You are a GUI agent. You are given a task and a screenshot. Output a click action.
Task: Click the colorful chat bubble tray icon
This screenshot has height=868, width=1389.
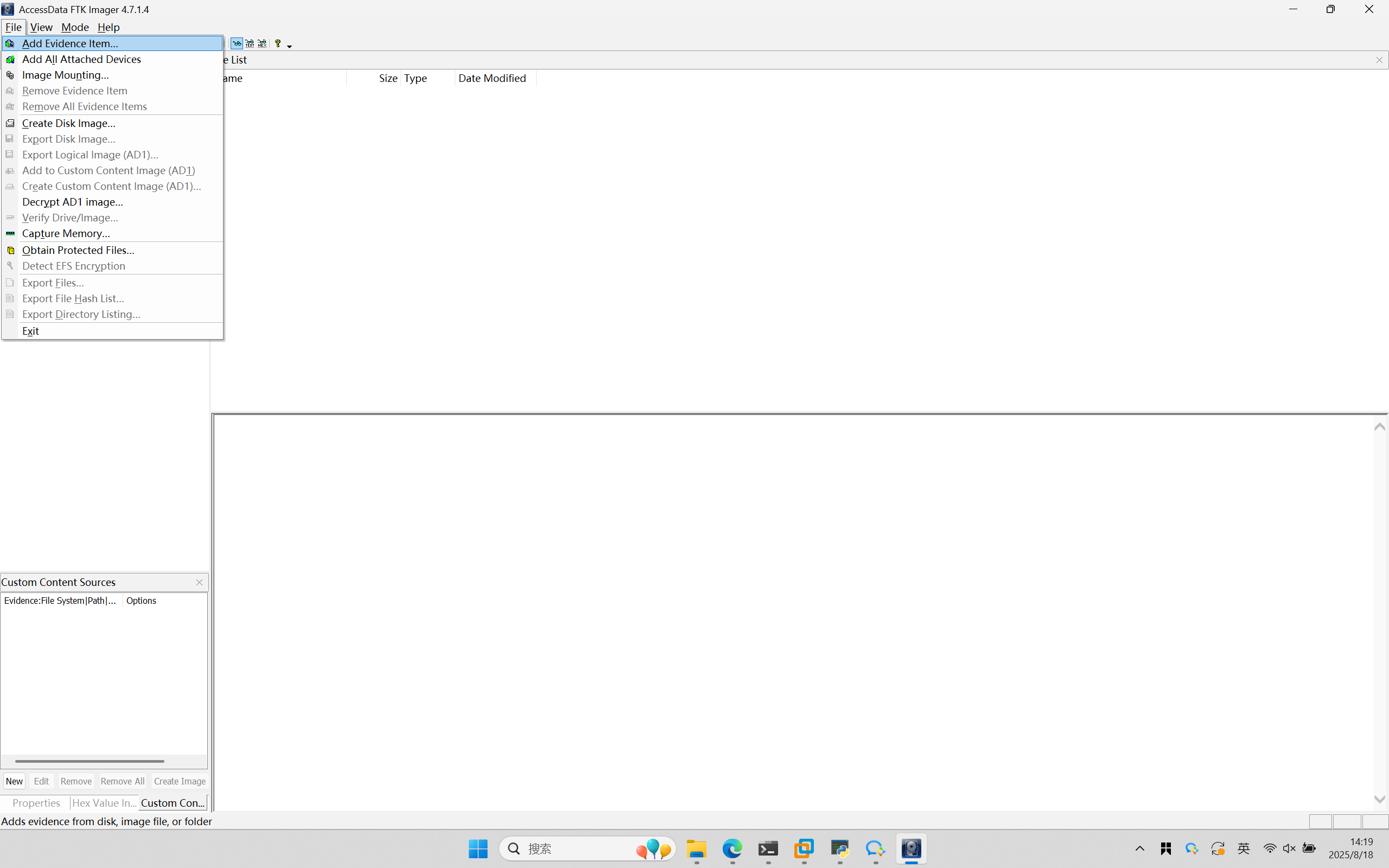1192,848
